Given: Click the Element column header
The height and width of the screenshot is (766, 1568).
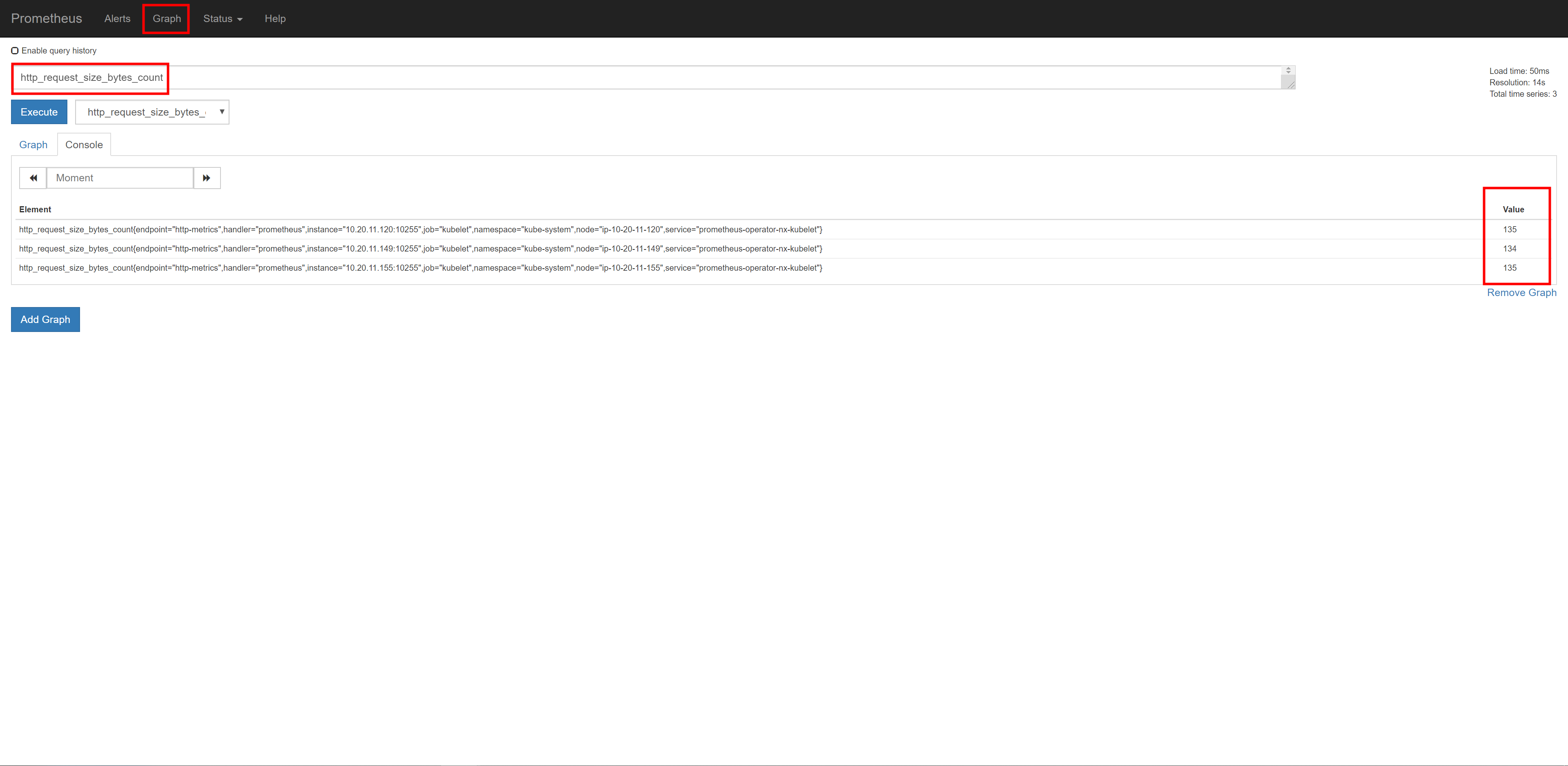Looking at the screenshot, I should [35, 209].
